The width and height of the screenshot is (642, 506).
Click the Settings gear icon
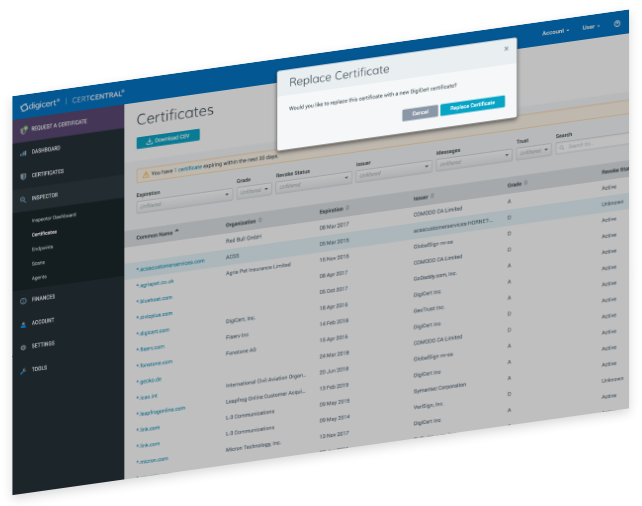(23, 348)
